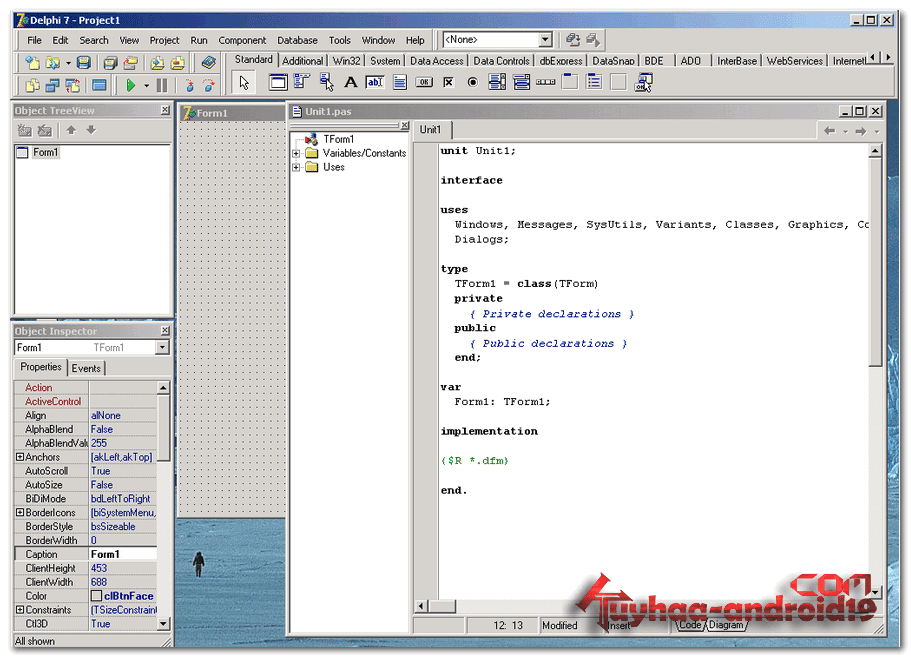Image resolution: width=911 pixels, height=658 pixels.
Task: Select Form1 in Object TreeView
Action: [x=45, y=152]
